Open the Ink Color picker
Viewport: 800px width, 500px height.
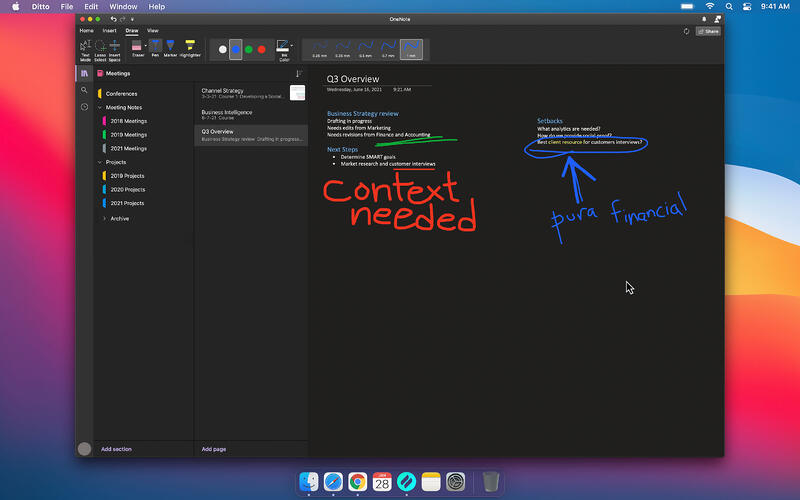coord(283,51)
